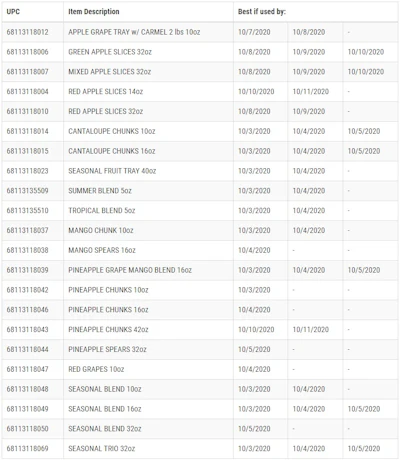Screen dimensions: 400x460
Task: Select CANTALOUPE CHUNKS 10oz cell
Action: [148, 131]
